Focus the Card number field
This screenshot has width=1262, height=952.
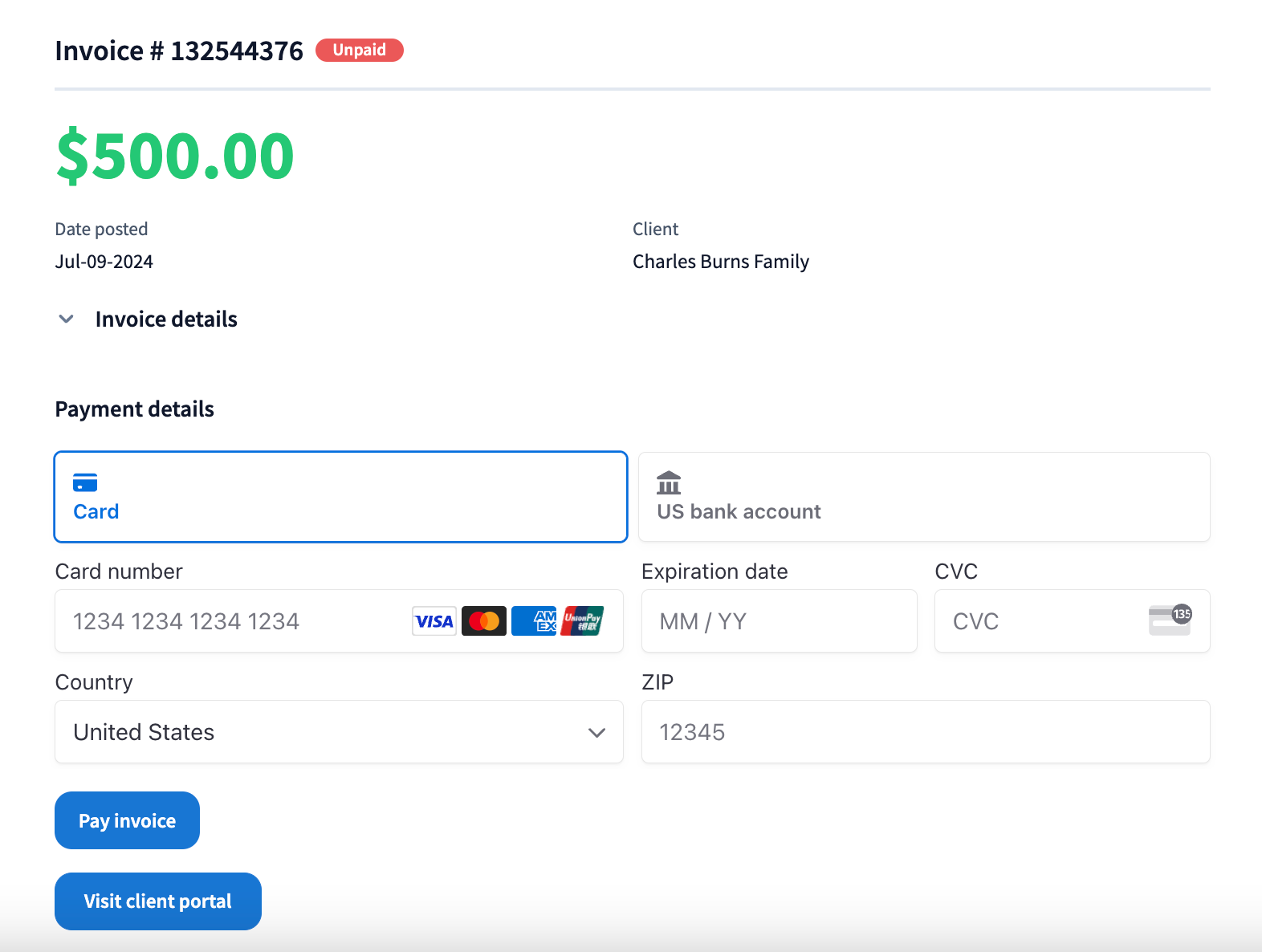coord(233,621)
